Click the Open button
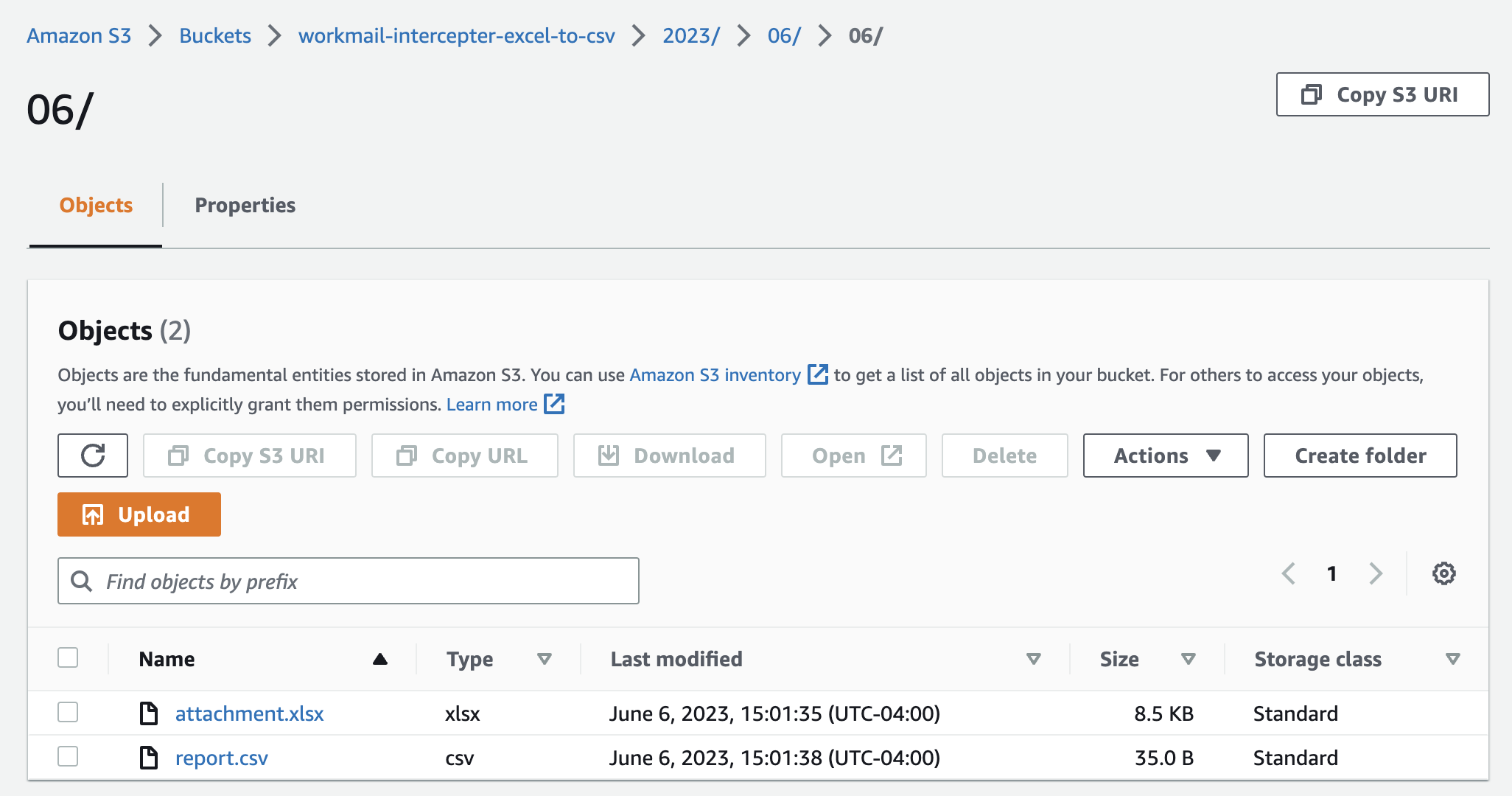The image size is (1512, 796). [x=854, y=455]
